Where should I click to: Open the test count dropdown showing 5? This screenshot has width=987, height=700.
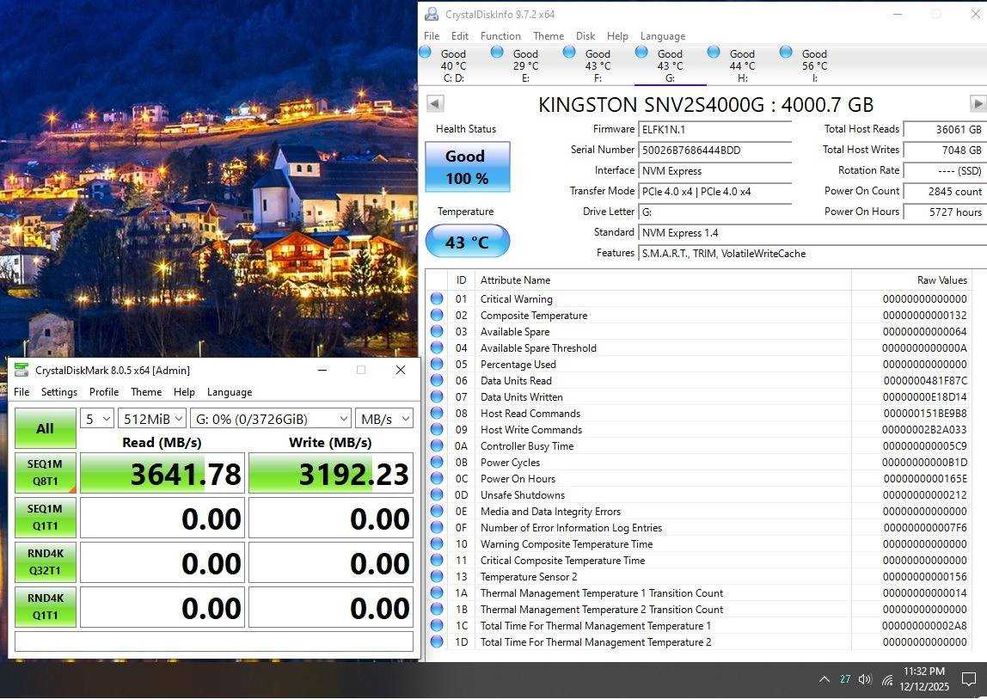(x=96, y=419)
